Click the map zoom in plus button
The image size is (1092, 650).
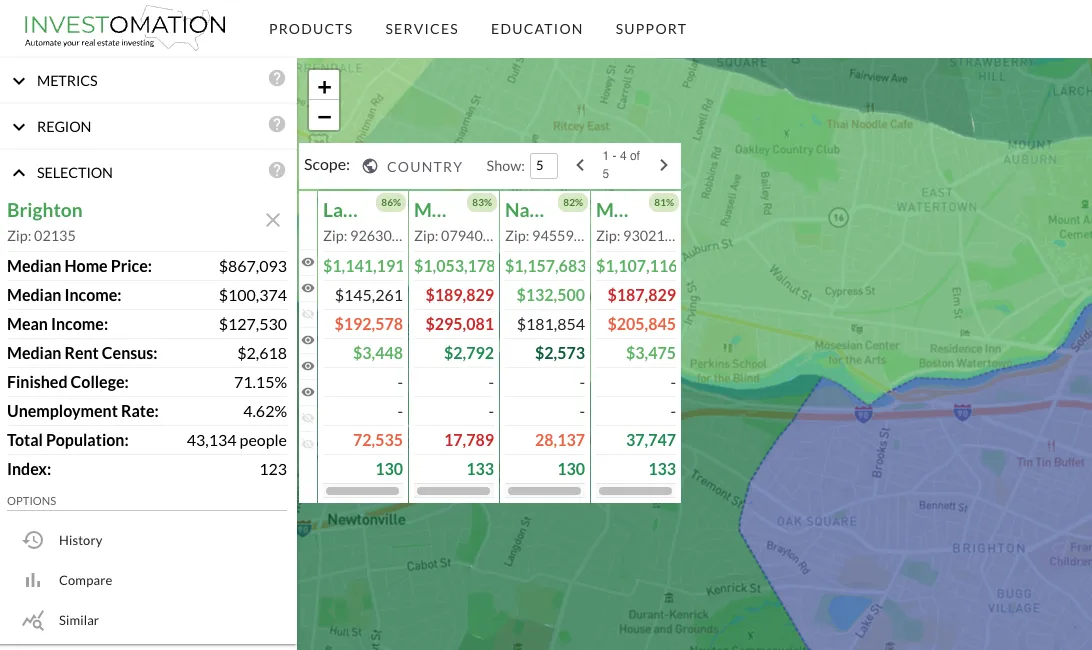(x=324, y=87)
